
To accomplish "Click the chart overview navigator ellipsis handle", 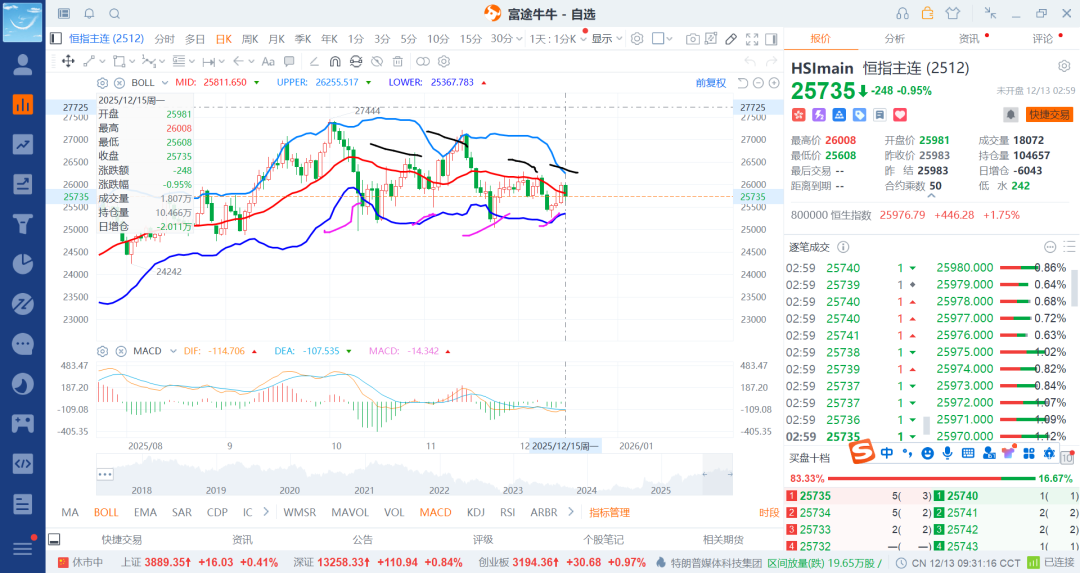I will coord(105,475).
